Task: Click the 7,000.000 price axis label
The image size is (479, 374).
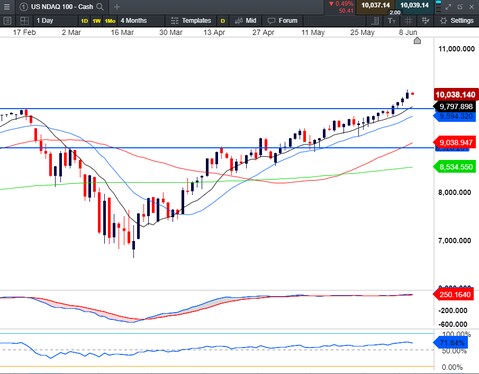Action: [x=455, y=240]
